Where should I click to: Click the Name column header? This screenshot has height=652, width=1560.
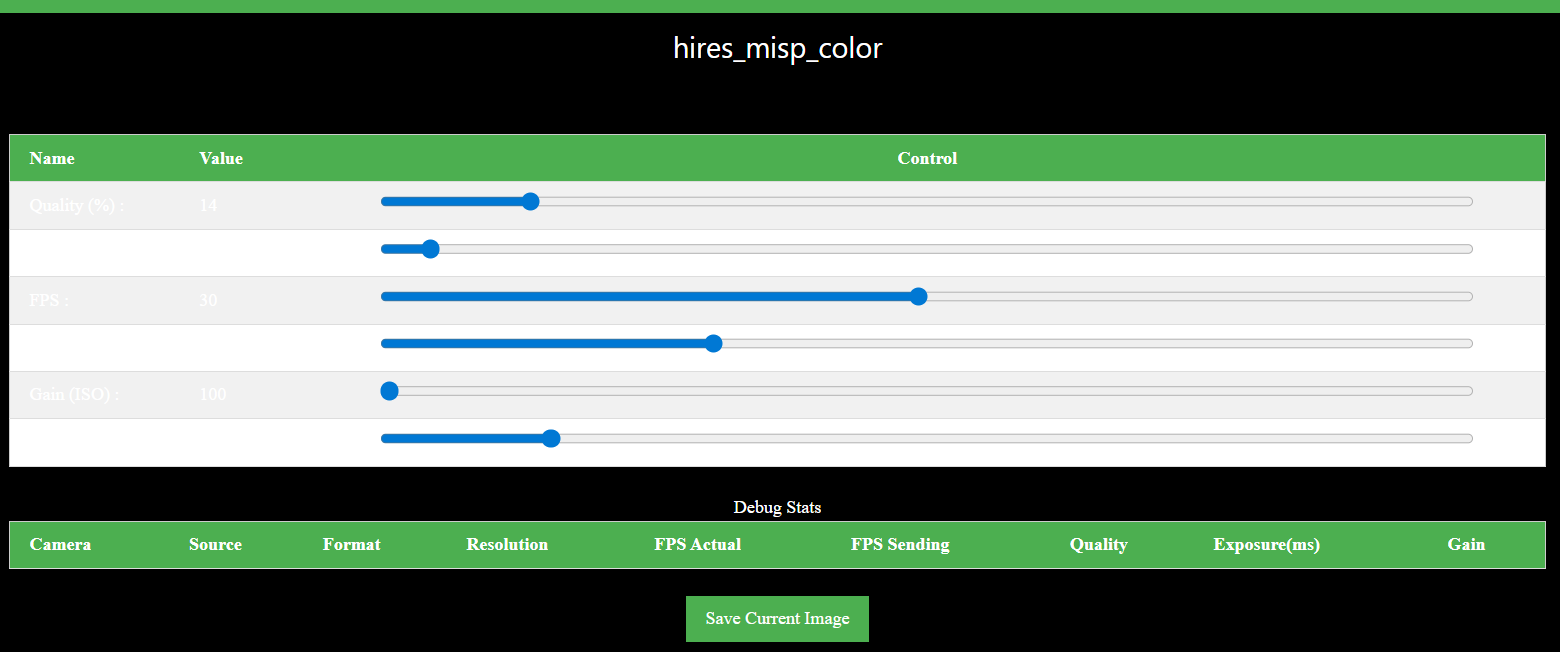coord(52,158)
